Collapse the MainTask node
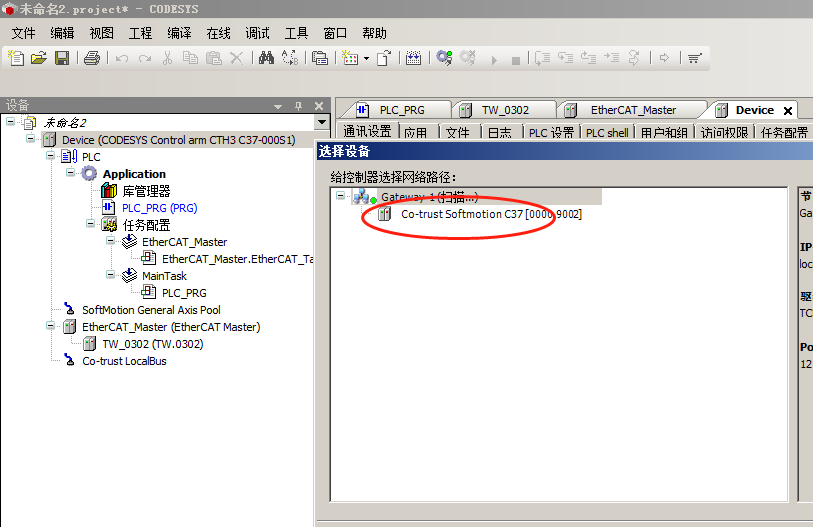 click(110, 275)
